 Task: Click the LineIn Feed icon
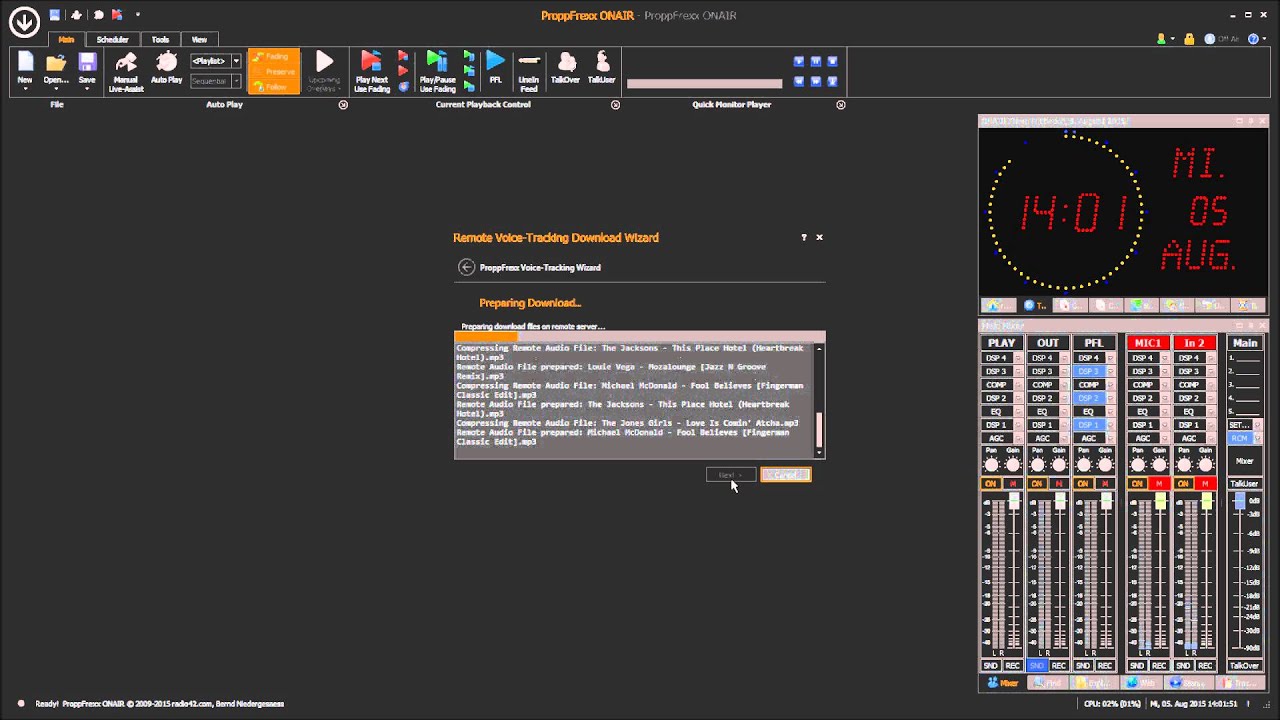(x=529, y=70)
